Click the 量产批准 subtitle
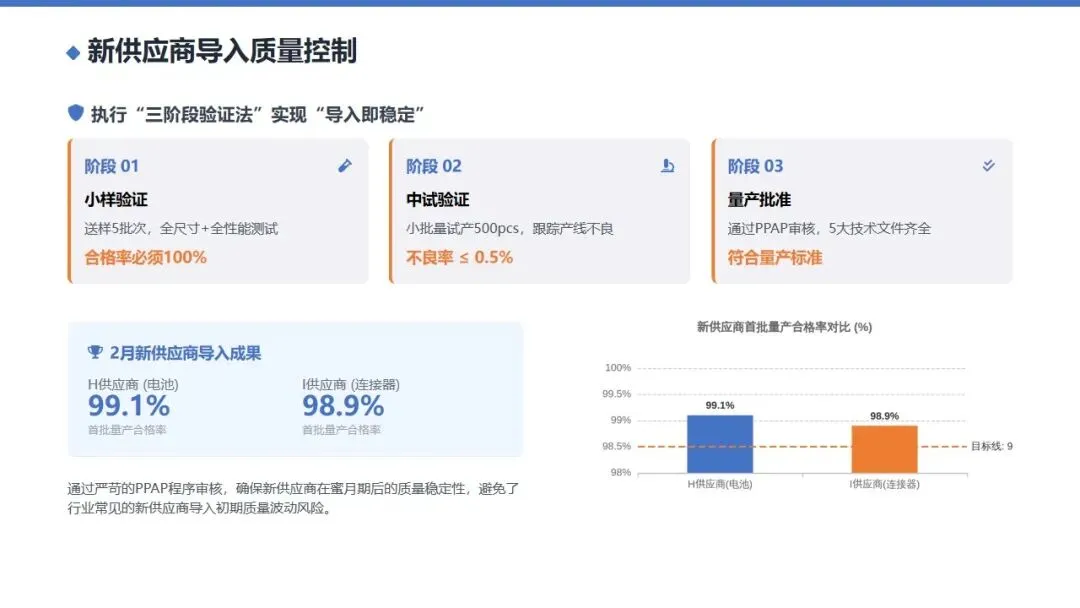 [759, 200]
